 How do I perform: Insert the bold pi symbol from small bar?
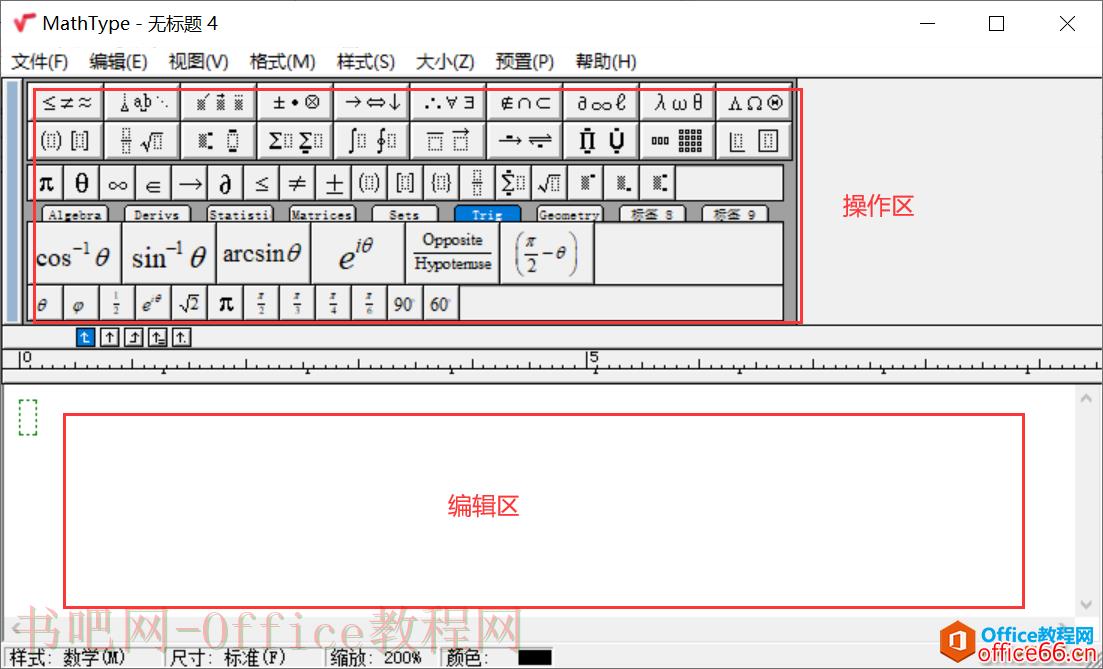click(x=46, y=184)
